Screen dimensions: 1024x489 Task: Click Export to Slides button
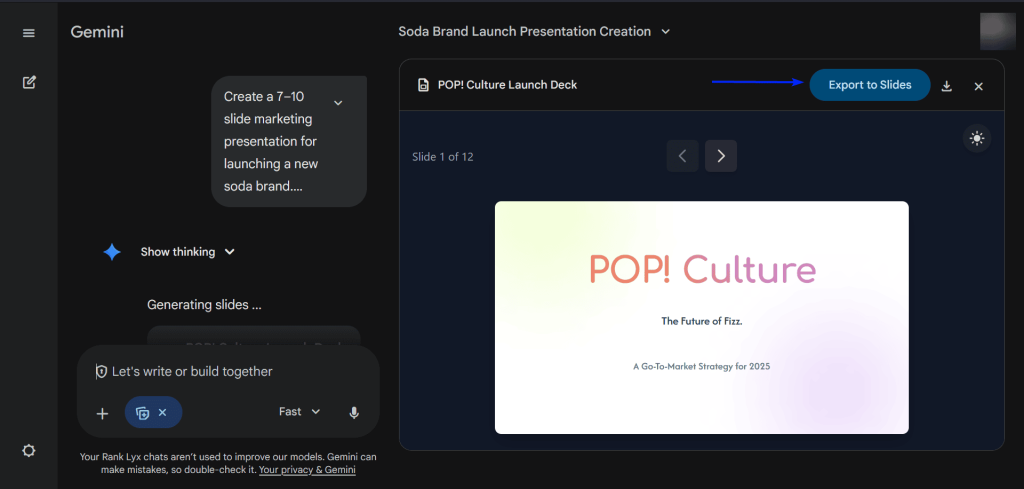click(869, 85)
